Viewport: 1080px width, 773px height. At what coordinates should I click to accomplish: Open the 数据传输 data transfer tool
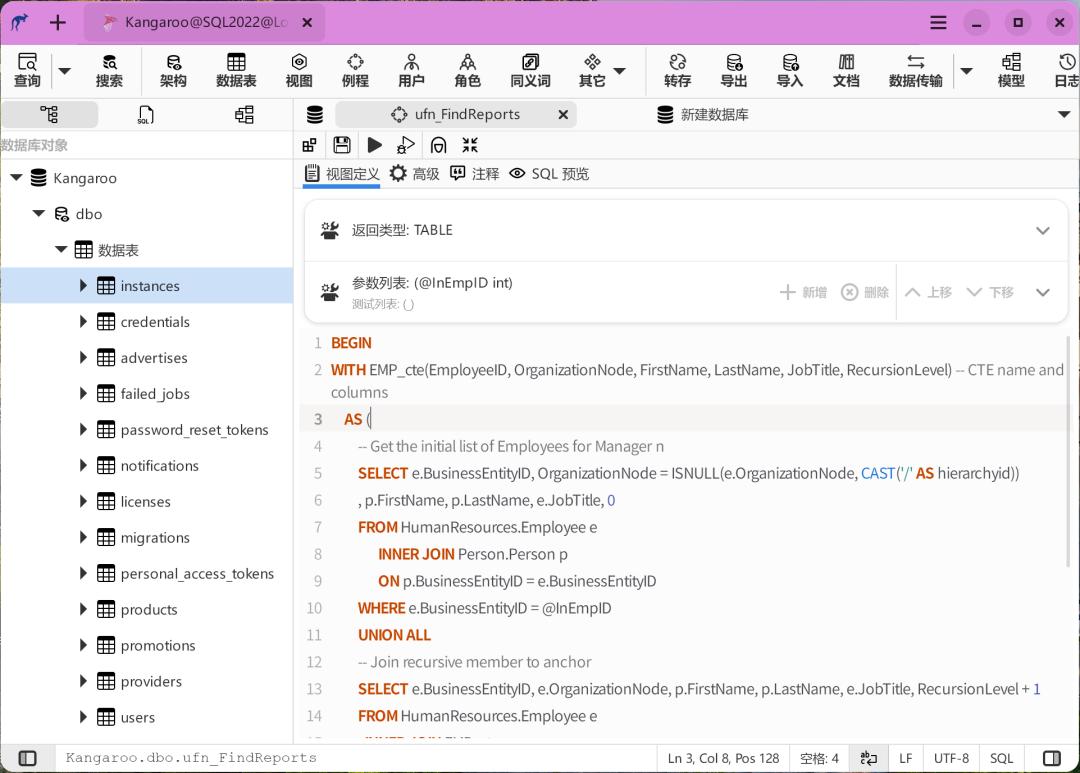915,70
